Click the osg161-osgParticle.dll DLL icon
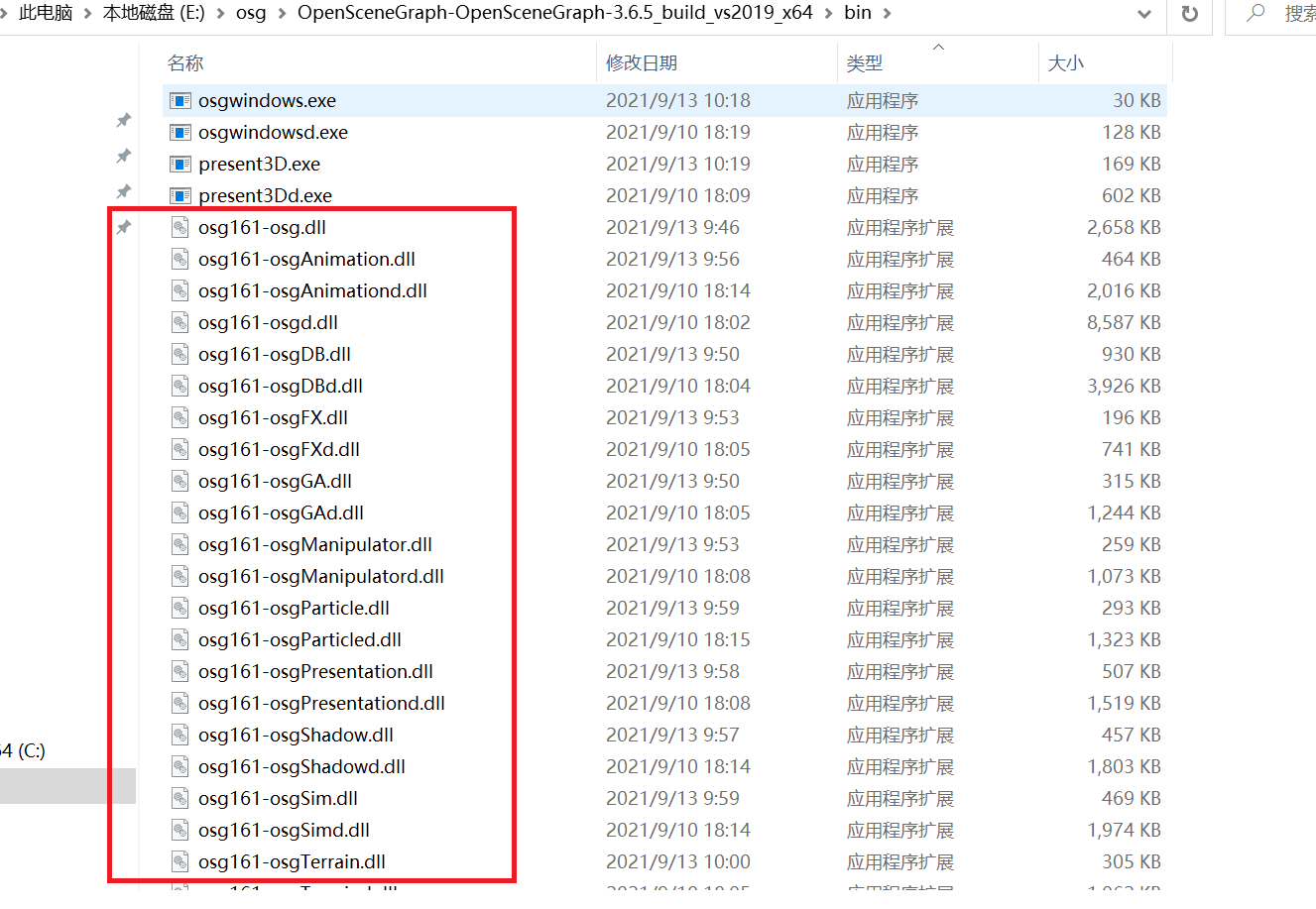 point(180,608)
